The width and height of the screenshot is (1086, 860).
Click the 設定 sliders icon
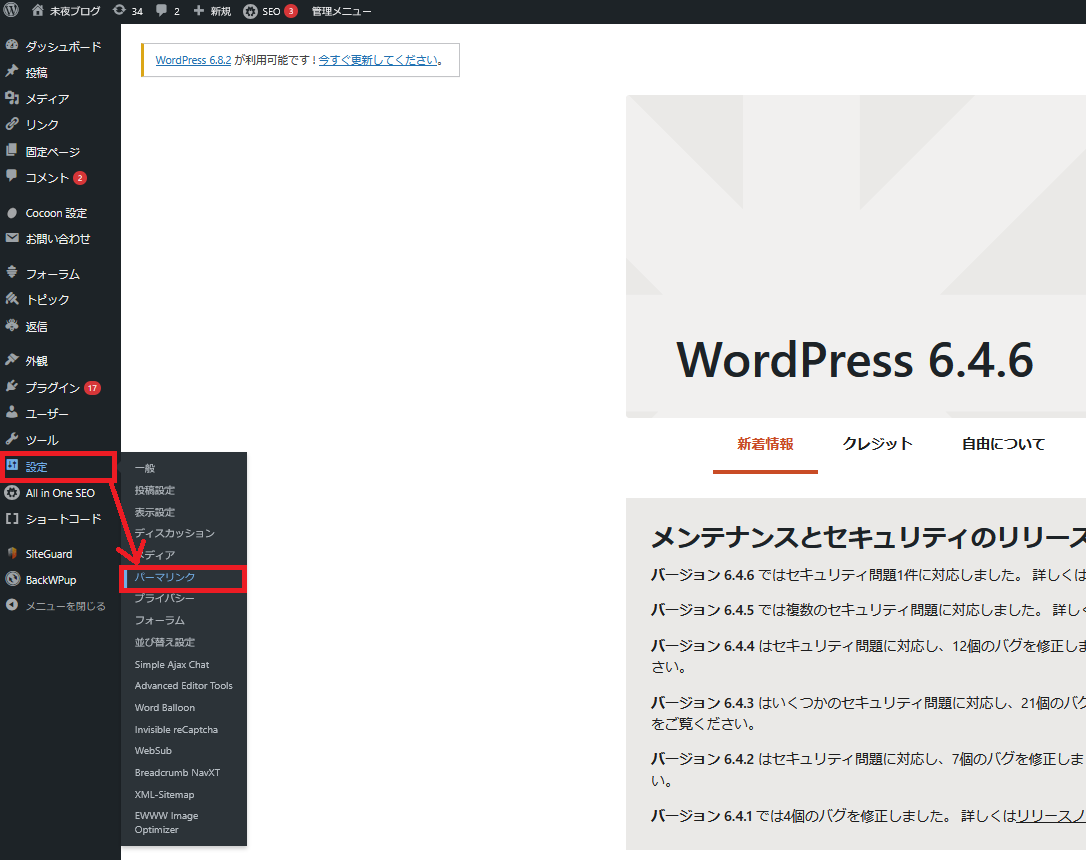12,465
